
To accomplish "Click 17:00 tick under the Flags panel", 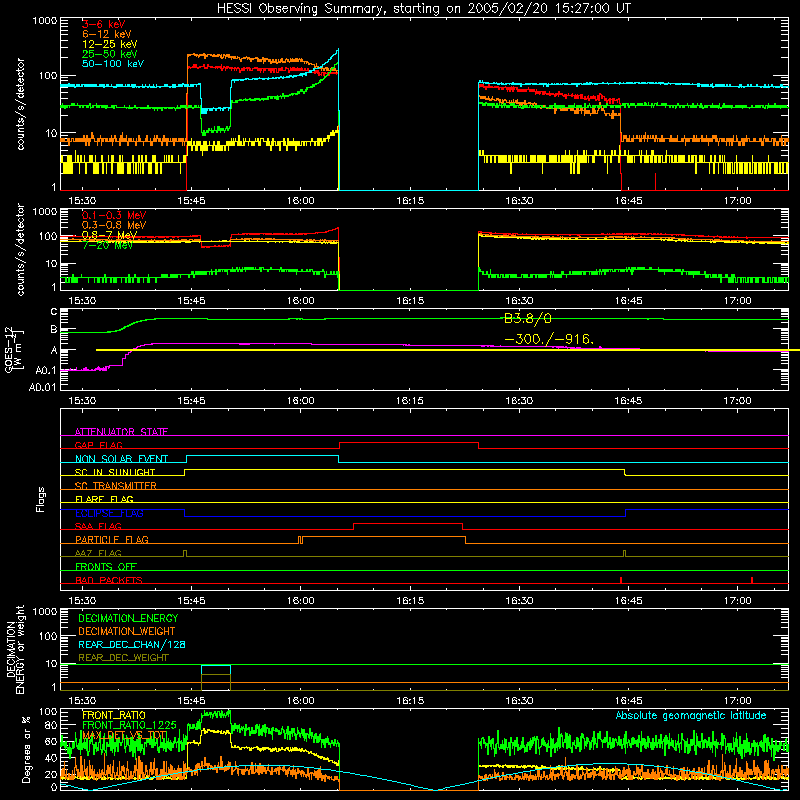I will click(x=737, y=601).
